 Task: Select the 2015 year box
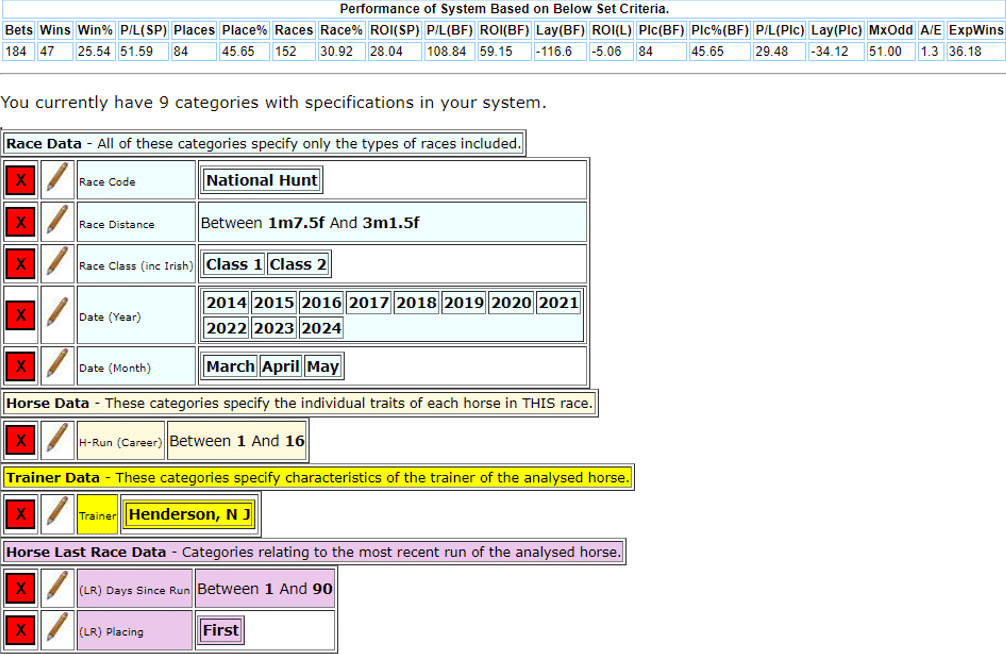274,303
